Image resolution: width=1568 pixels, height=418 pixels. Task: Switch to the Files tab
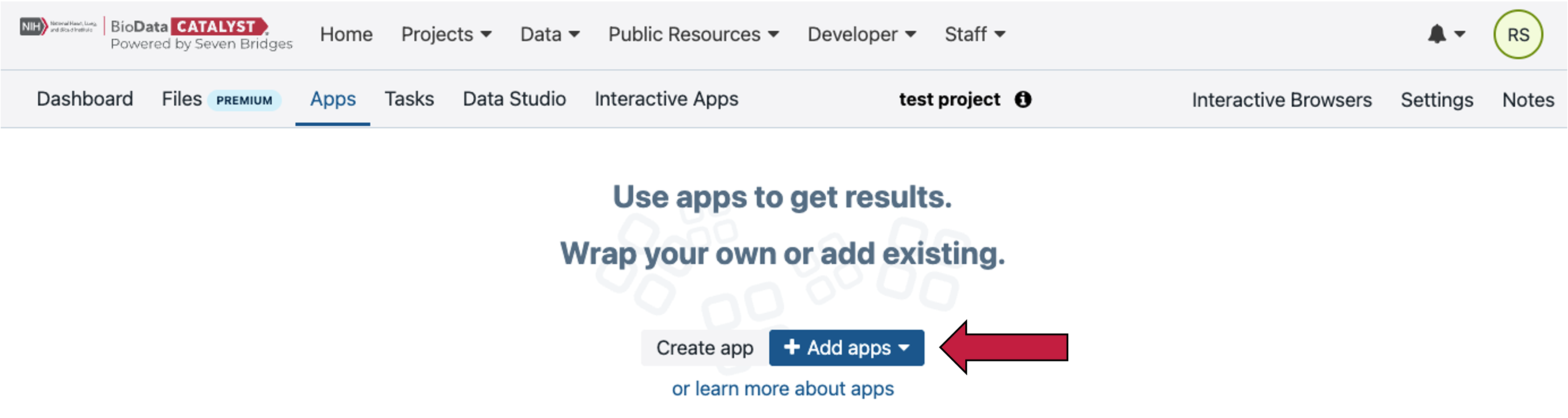181,99
